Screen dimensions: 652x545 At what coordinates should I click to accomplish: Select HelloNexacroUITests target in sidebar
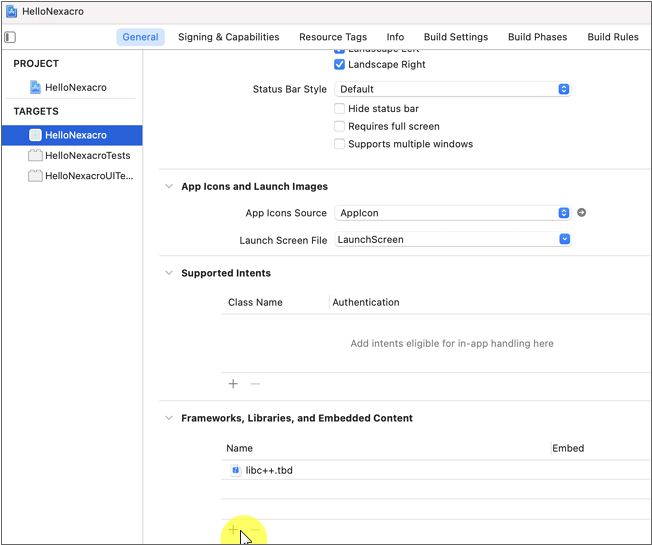coord(88,176)
